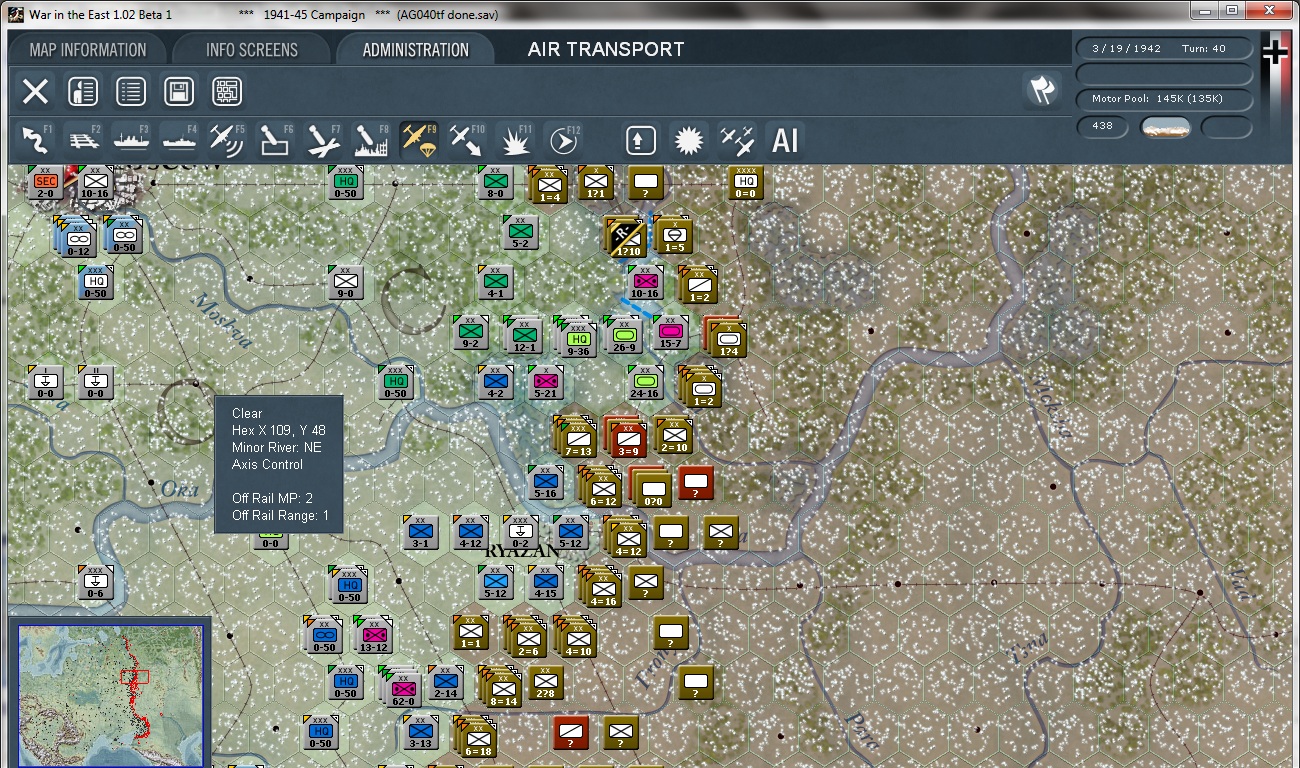Select the Soviet 6=18 infantry stack
The height and width of the screenshot is (768, 1300).
point(478,739)
